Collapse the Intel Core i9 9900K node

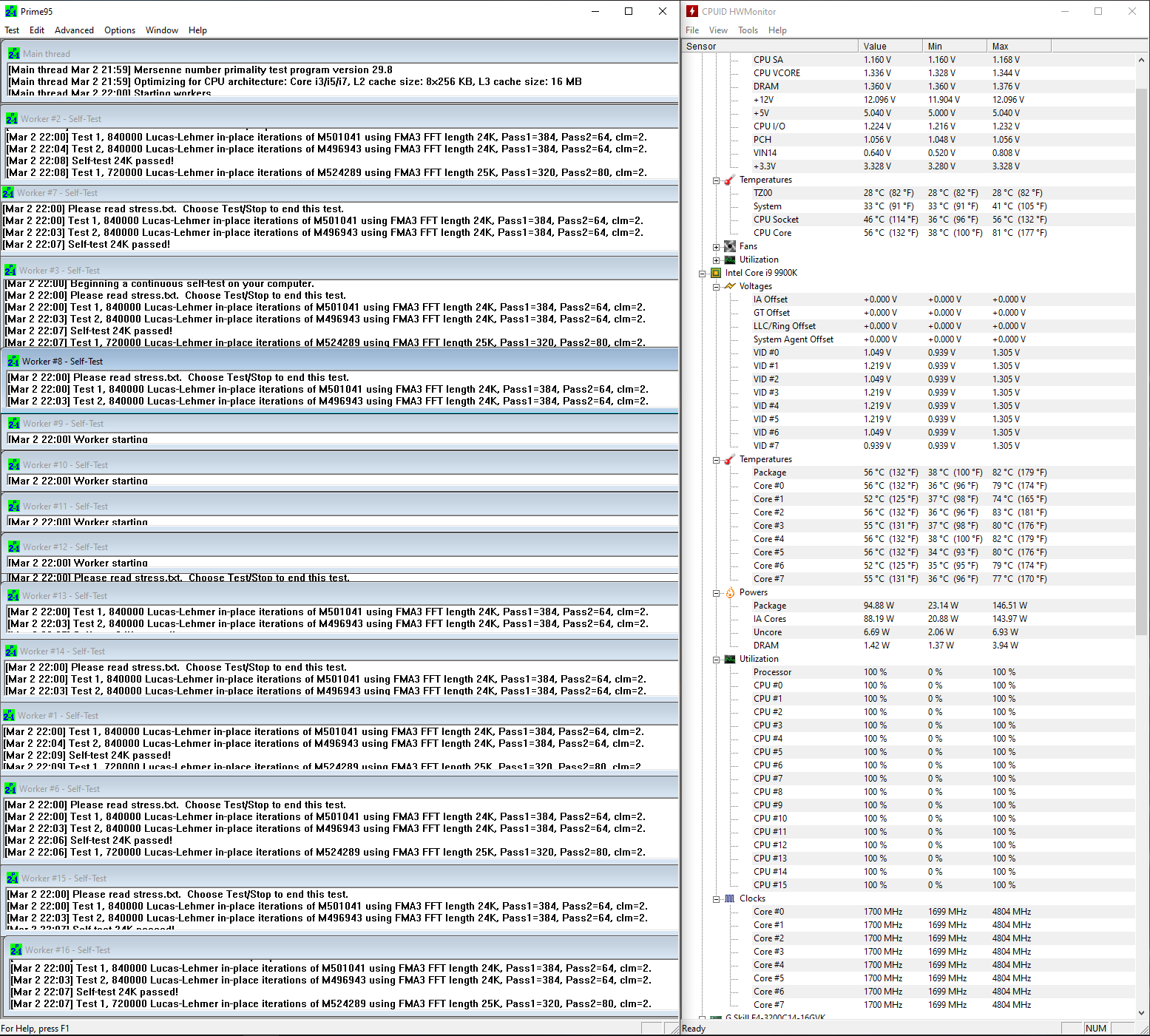[702, 274]
